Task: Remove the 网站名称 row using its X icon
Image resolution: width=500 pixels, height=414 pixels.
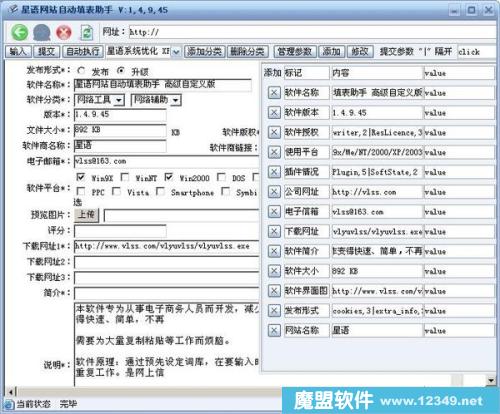Action: coord(274,330)
